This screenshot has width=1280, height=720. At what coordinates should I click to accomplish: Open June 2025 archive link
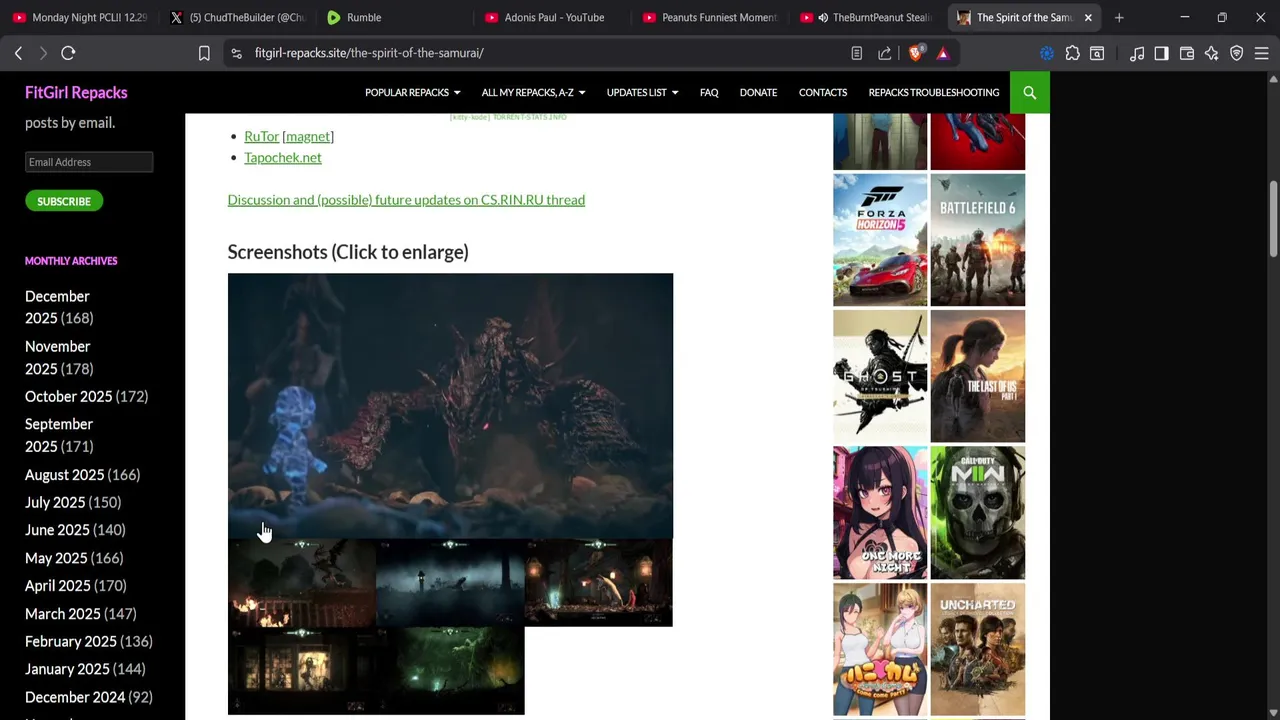pos(57,530)
